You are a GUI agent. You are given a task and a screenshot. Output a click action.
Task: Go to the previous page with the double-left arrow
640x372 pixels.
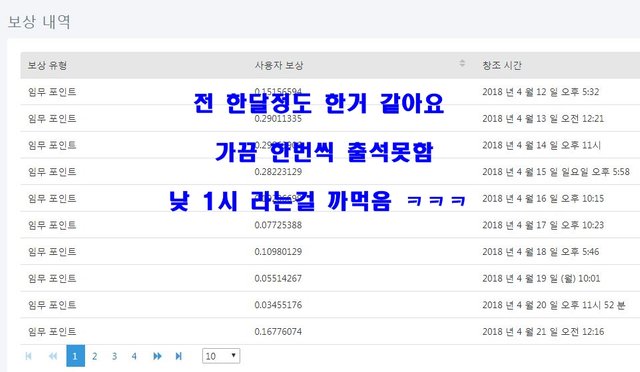[x=53, y=356]
